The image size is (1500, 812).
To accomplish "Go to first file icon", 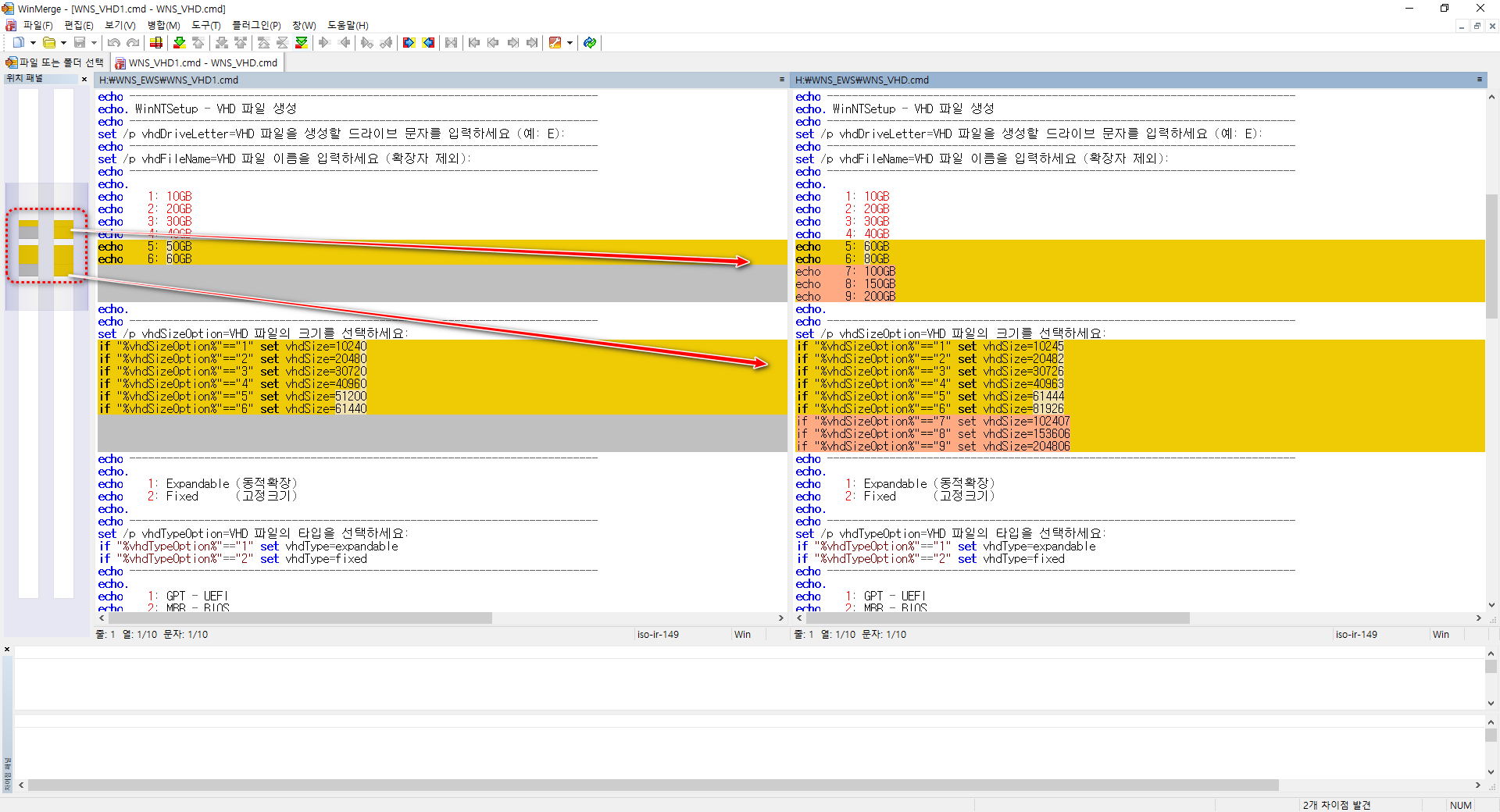I will point(475,43).
